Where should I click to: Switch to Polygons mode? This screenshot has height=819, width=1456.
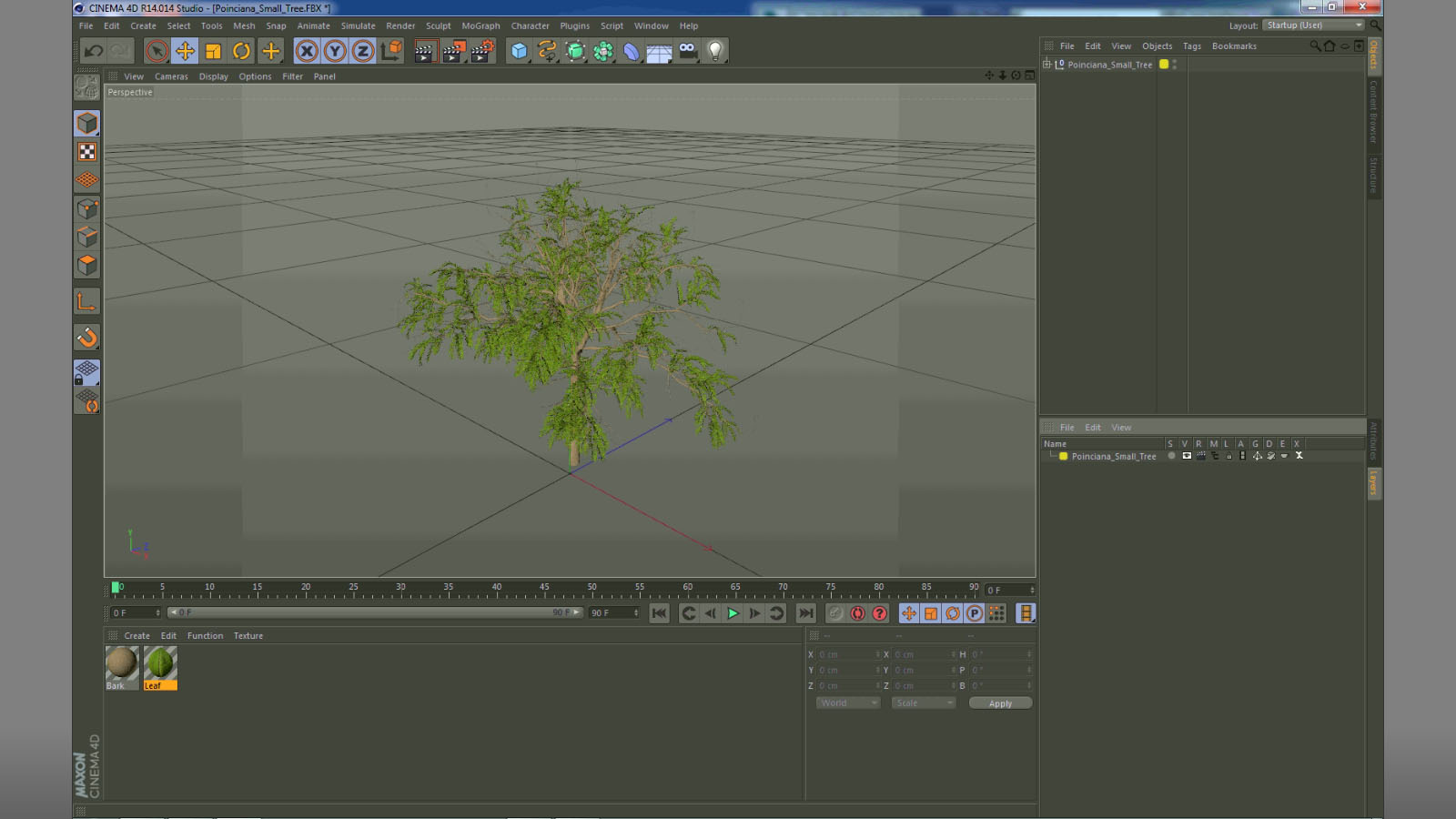(x=87, y=266)
